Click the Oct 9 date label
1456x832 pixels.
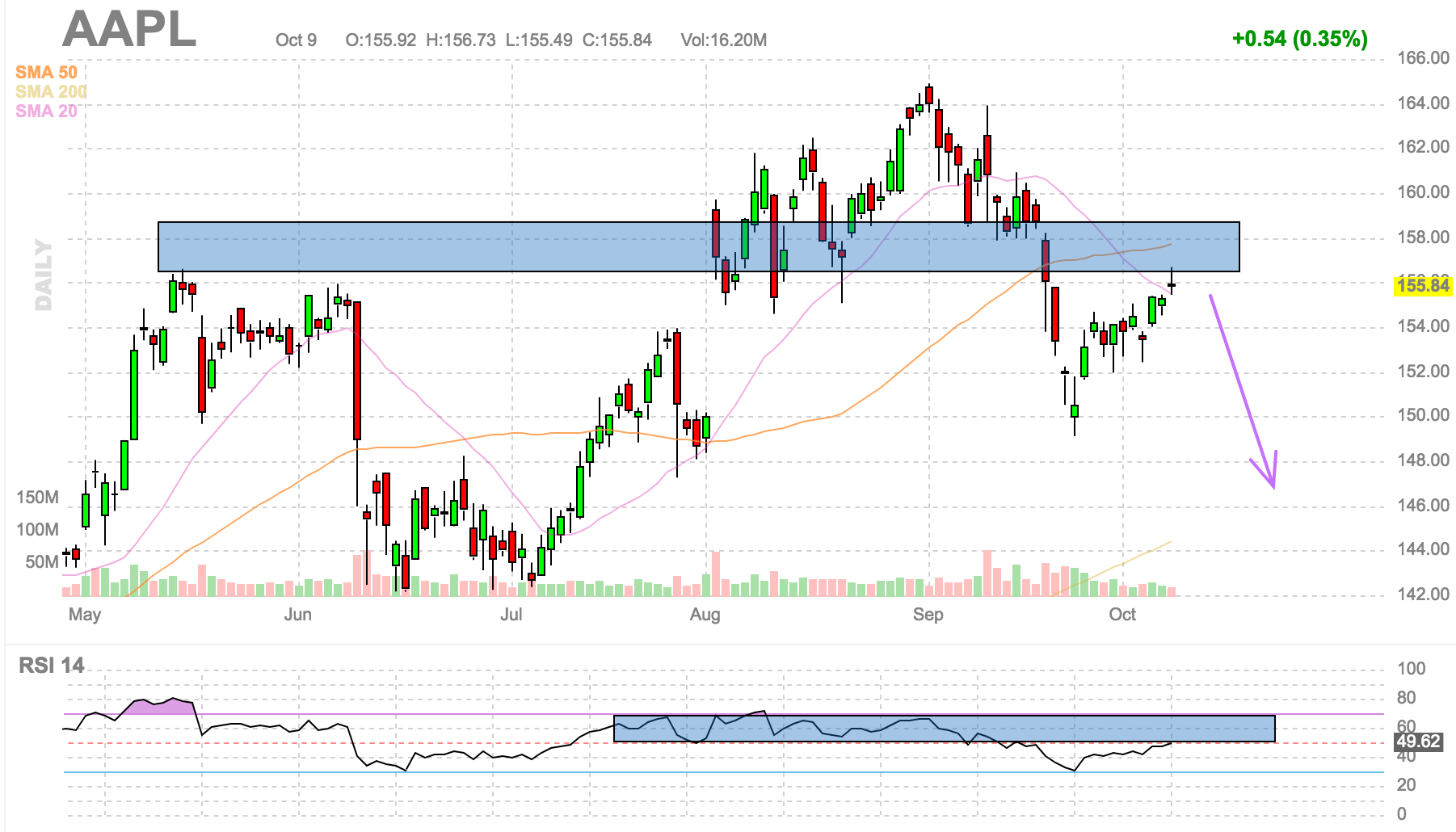tap(296, 40)
